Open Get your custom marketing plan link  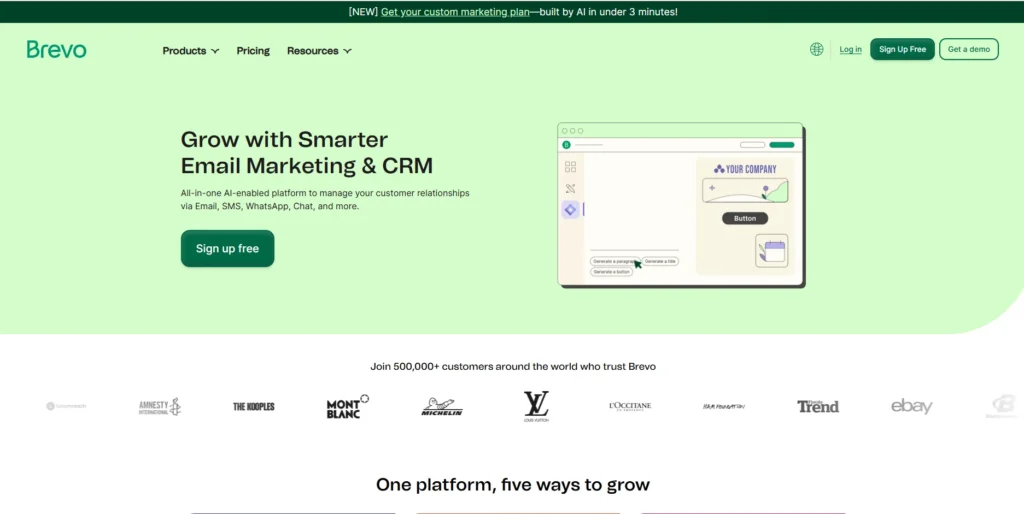[x=455, y=12]
